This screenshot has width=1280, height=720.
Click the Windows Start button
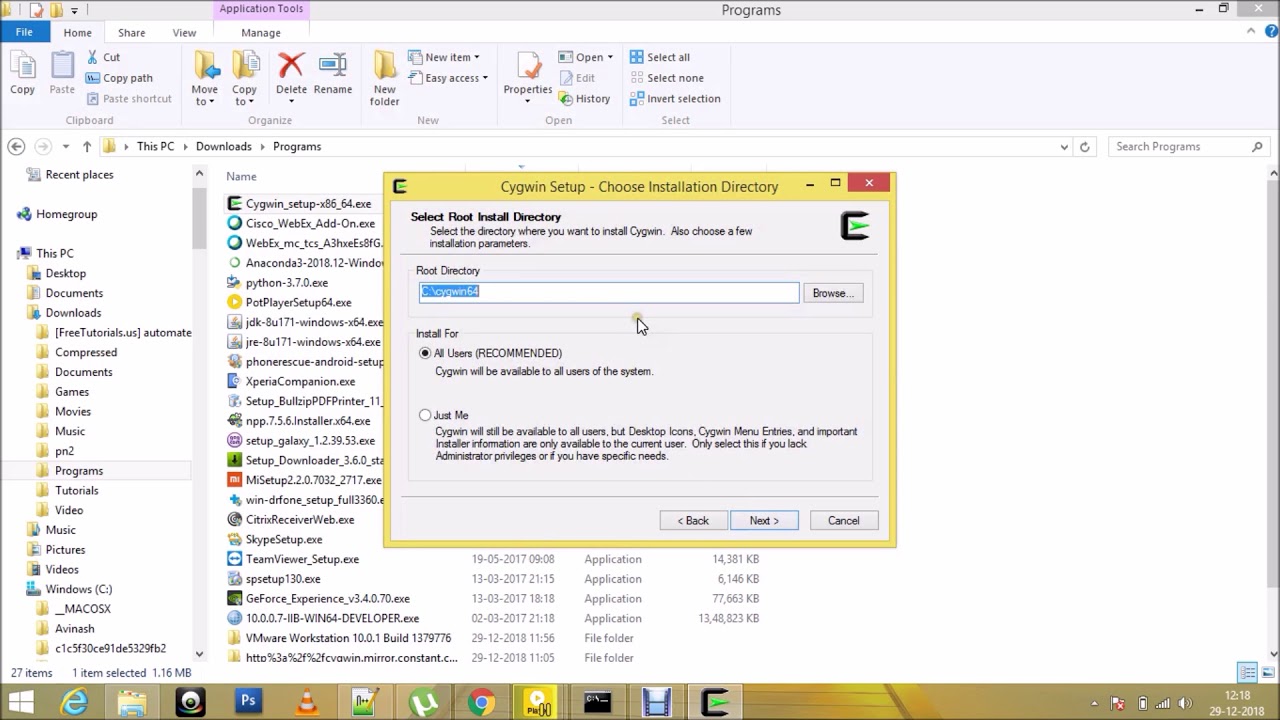pyautogui.click(x=21, y=703)
